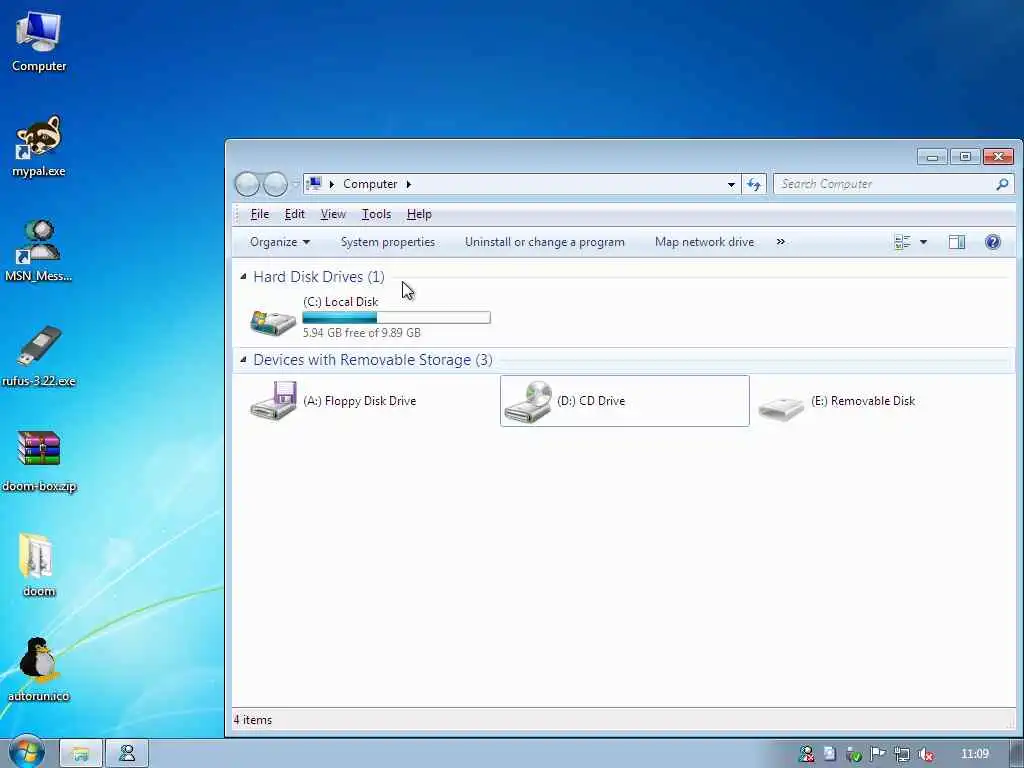
Task: Click the Windows Explorer taskbar button
Action: pos(81,754)
